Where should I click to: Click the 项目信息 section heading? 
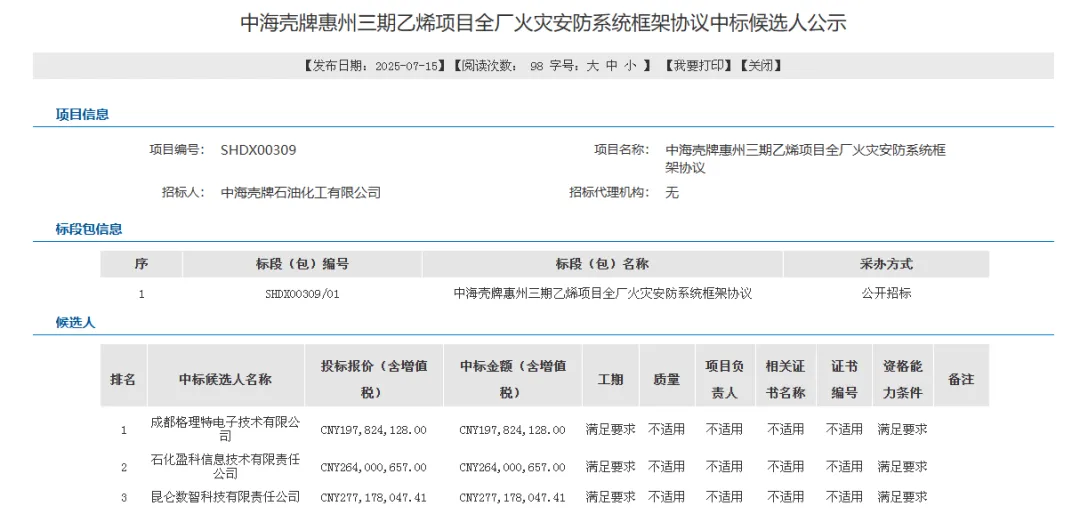[82, 115]
